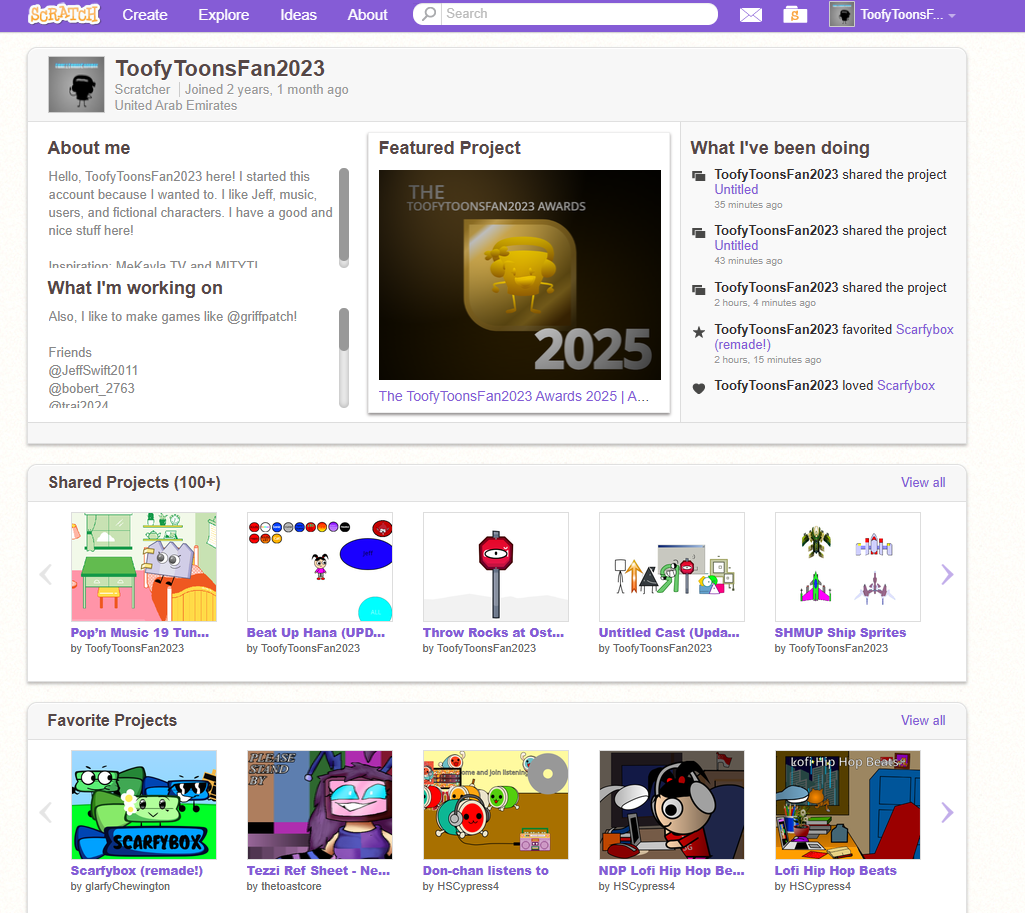This screenshot has height=913, width=1025.
Task: Open NDP Lofi Hip Hop Be... thumbnail
Action: coord(672,805)
